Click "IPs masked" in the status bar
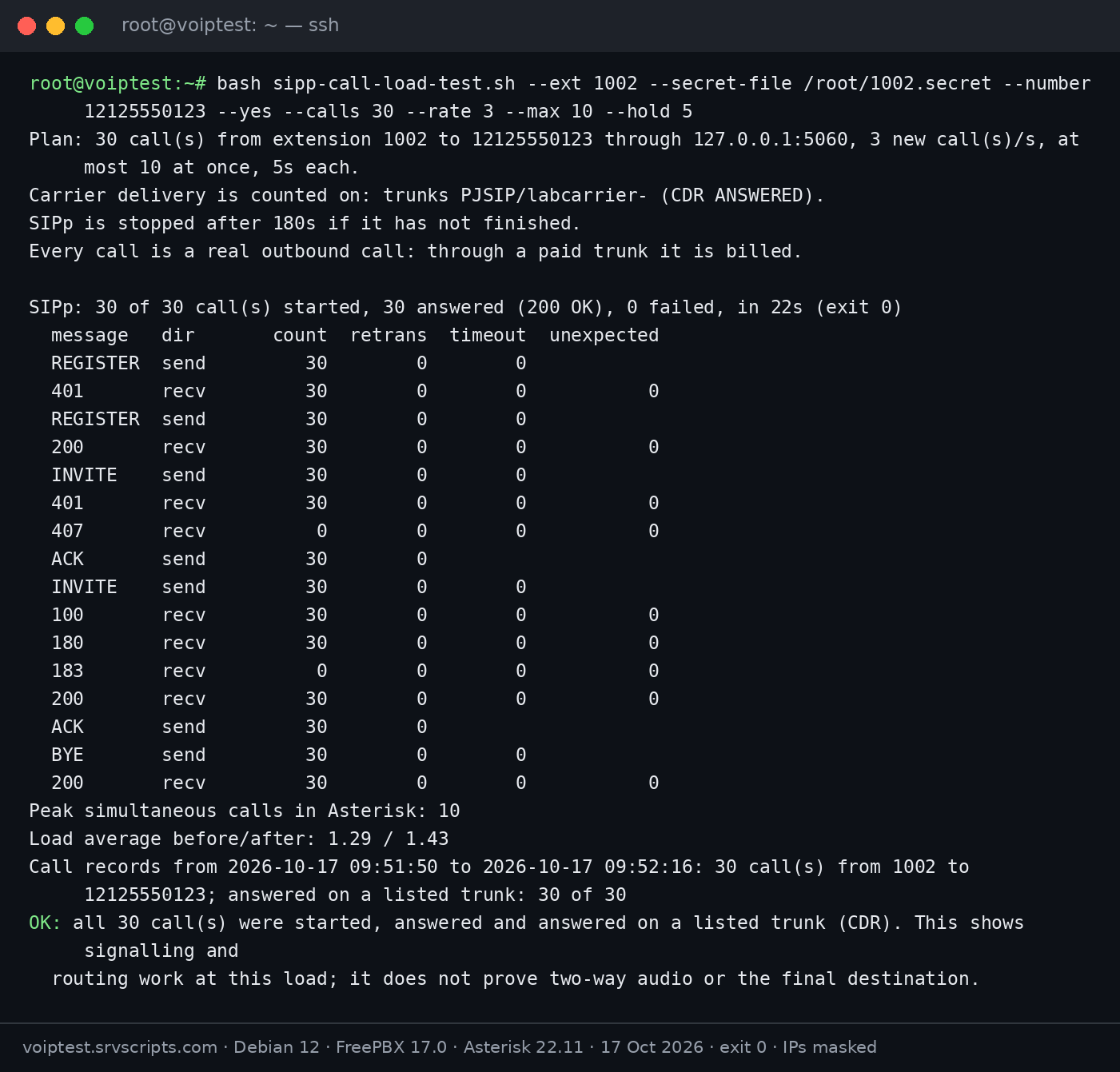The width and height of the screenshot is (1120, 1072). pyautogui.click(x=830, y=1047)
